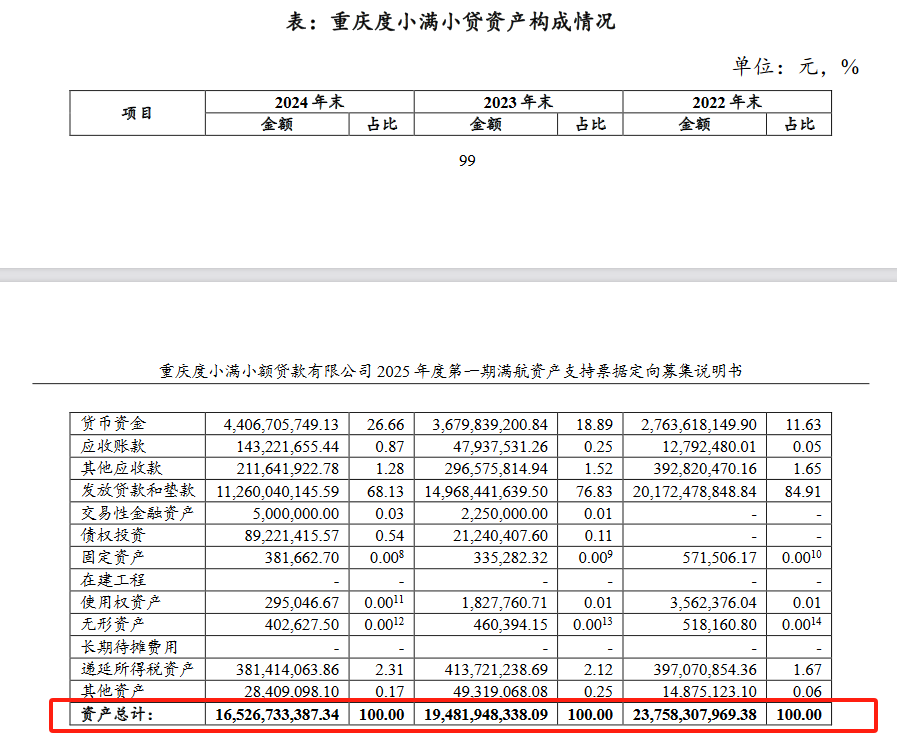The width and height of the screenshot is (897, 740).
Task: Select the amount 89,221,415.57
Action: [292, 536]
